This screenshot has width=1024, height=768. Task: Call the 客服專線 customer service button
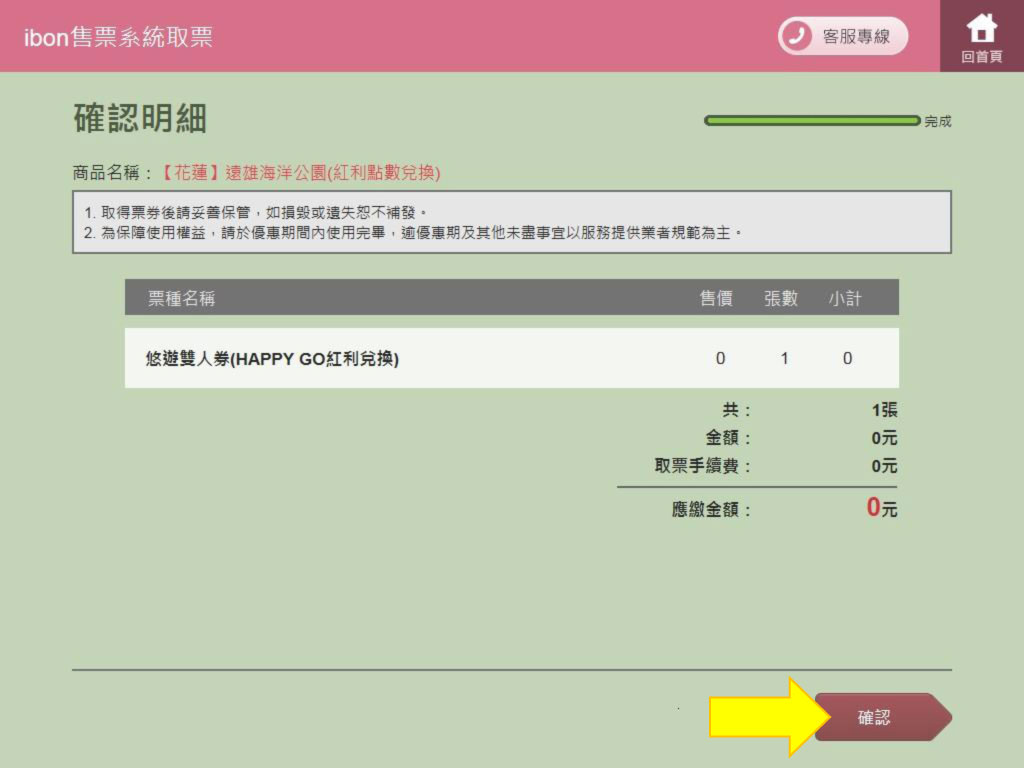click(x=843, y=36)
